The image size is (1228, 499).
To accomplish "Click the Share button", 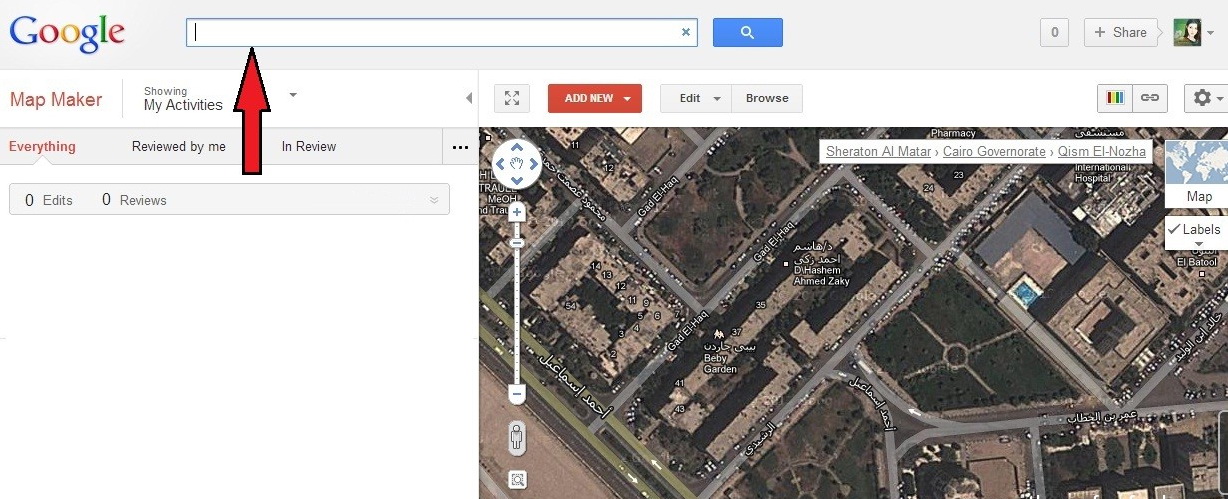I will coord(1120,32).
